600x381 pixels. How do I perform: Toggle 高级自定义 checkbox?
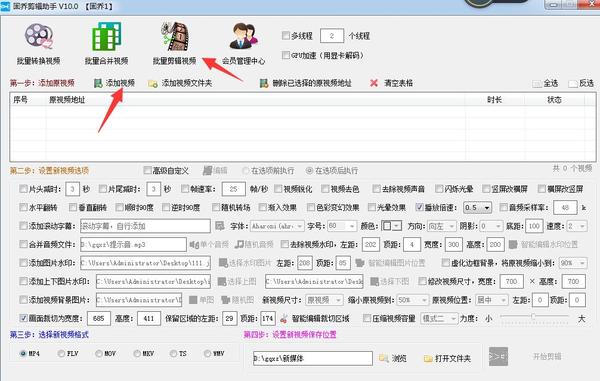click(x=147, y=170)
